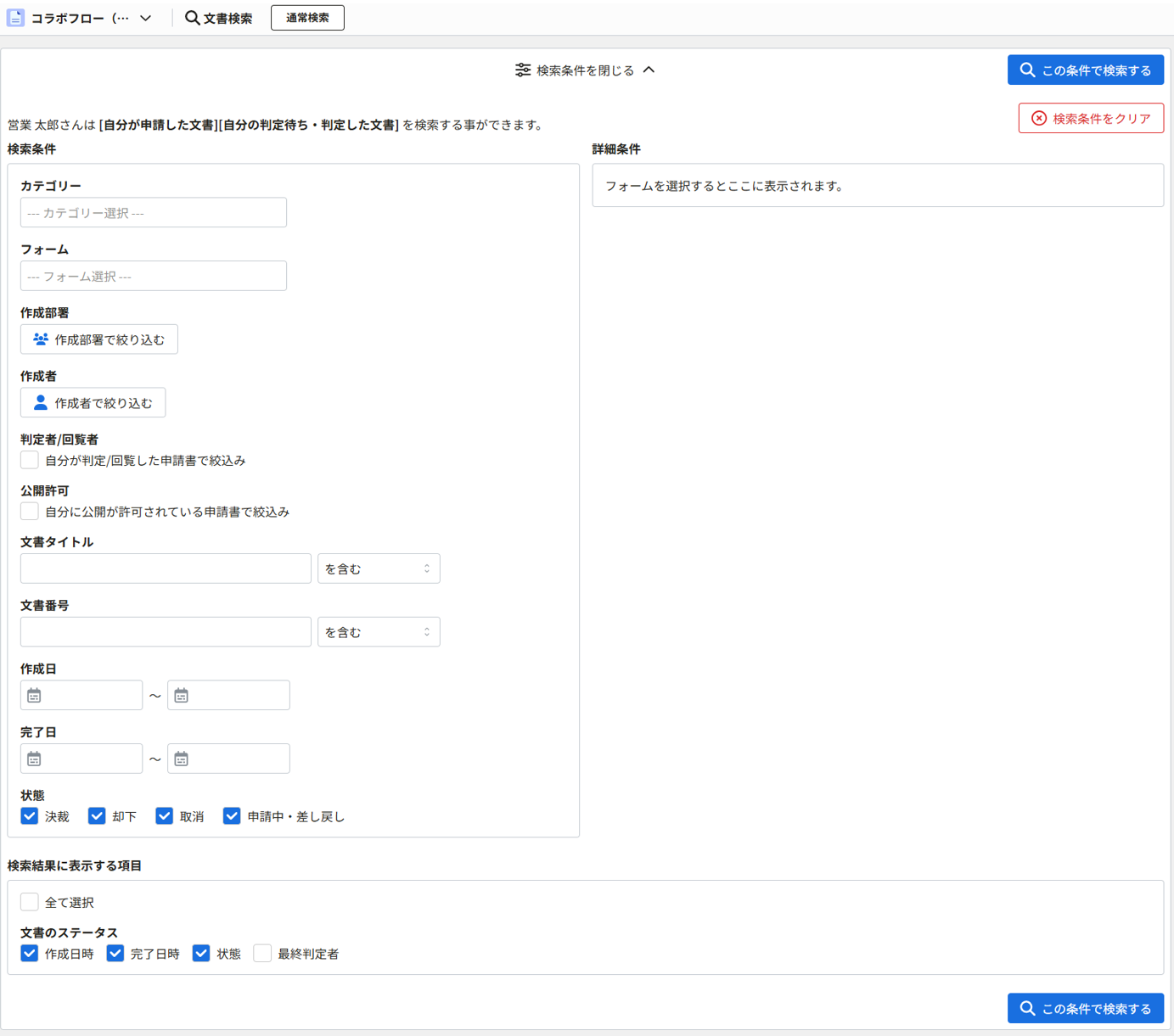1174x1036 pixels.
Task: Click the Collaboflow document app icon
Action: (15, 18)
